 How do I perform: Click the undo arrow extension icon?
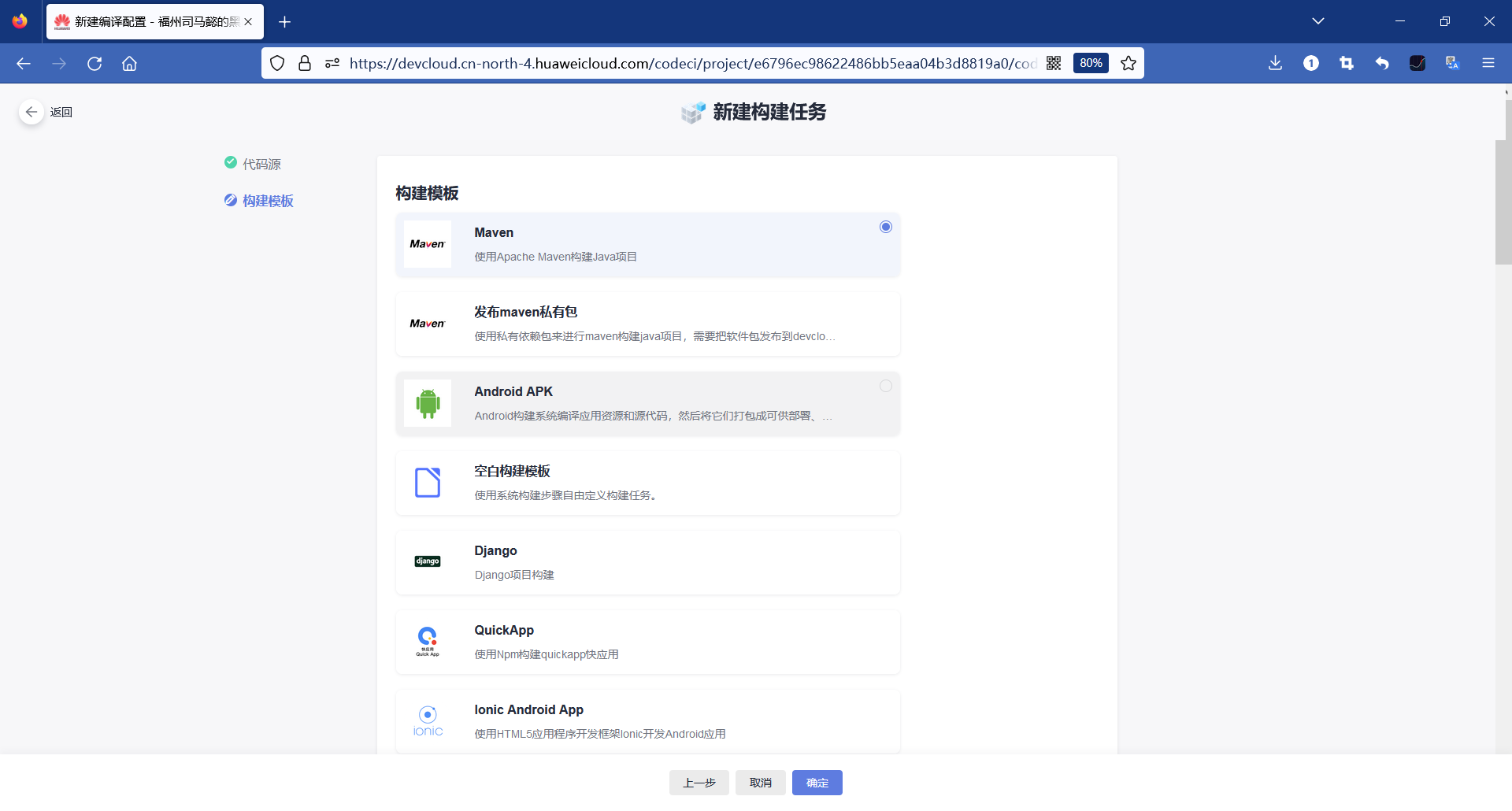point(1382,64)
